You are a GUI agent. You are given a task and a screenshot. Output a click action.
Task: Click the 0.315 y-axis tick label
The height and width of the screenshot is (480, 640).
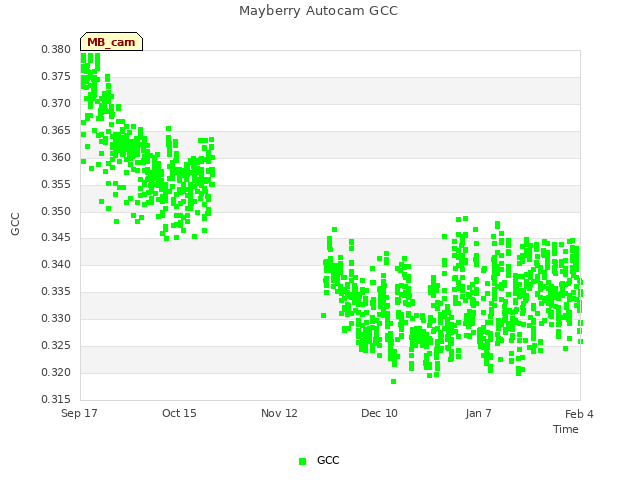[x=56, y=399]
